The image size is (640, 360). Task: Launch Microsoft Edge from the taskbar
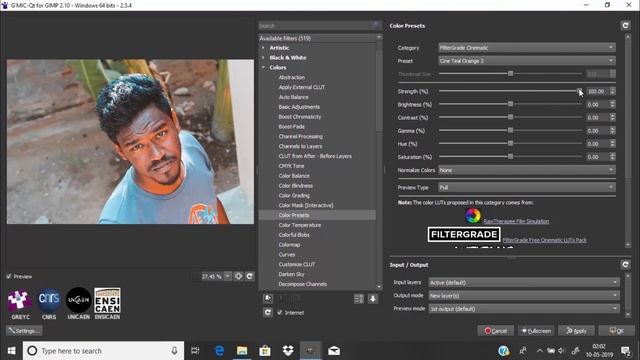219,351
